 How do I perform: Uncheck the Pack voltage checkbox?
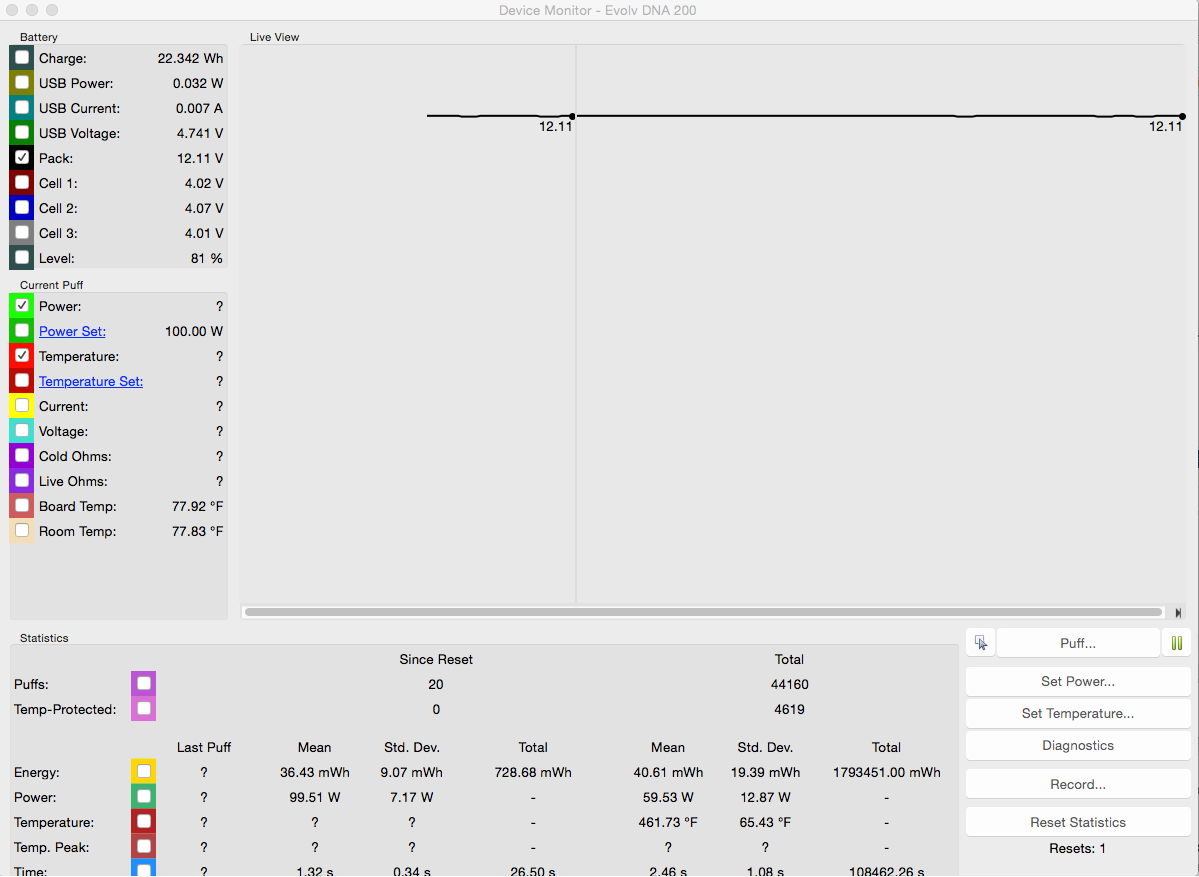(22, 158)
